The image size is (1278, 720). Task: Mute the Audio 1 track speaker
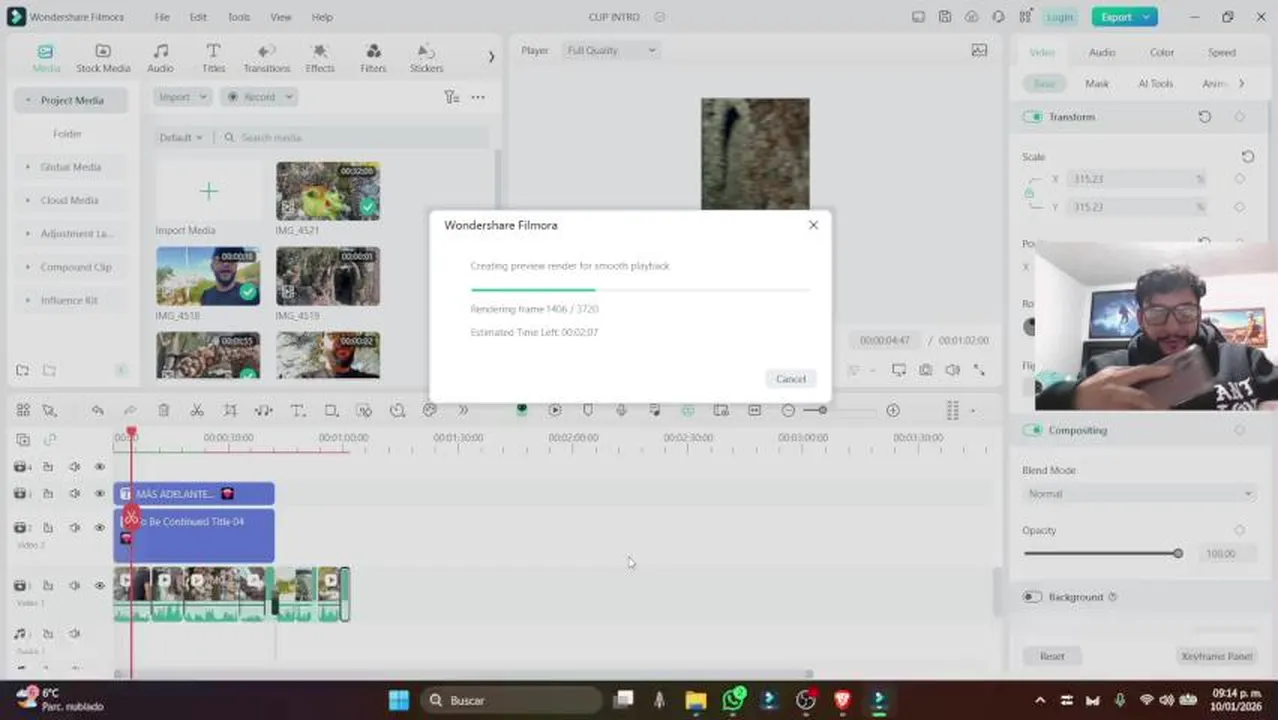click(x=74, y=633)
